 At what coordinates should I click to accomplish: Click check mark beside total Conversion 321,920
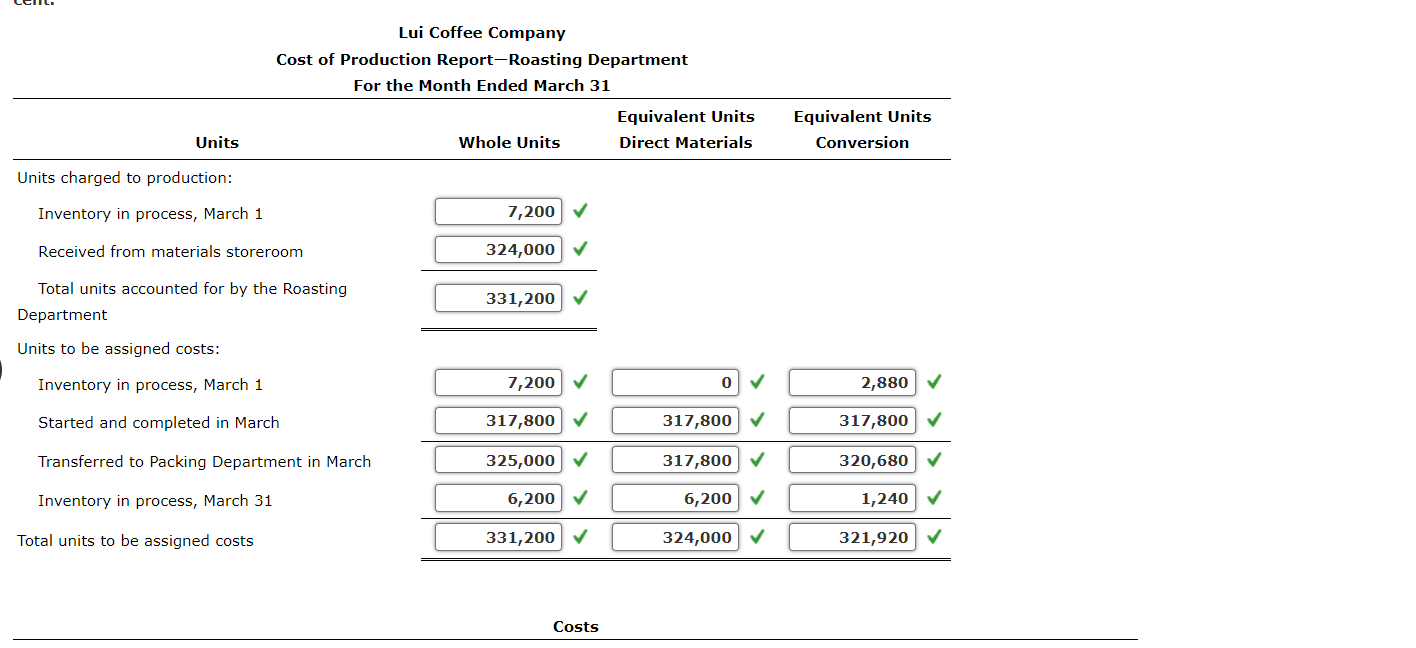tap(934, 537)
